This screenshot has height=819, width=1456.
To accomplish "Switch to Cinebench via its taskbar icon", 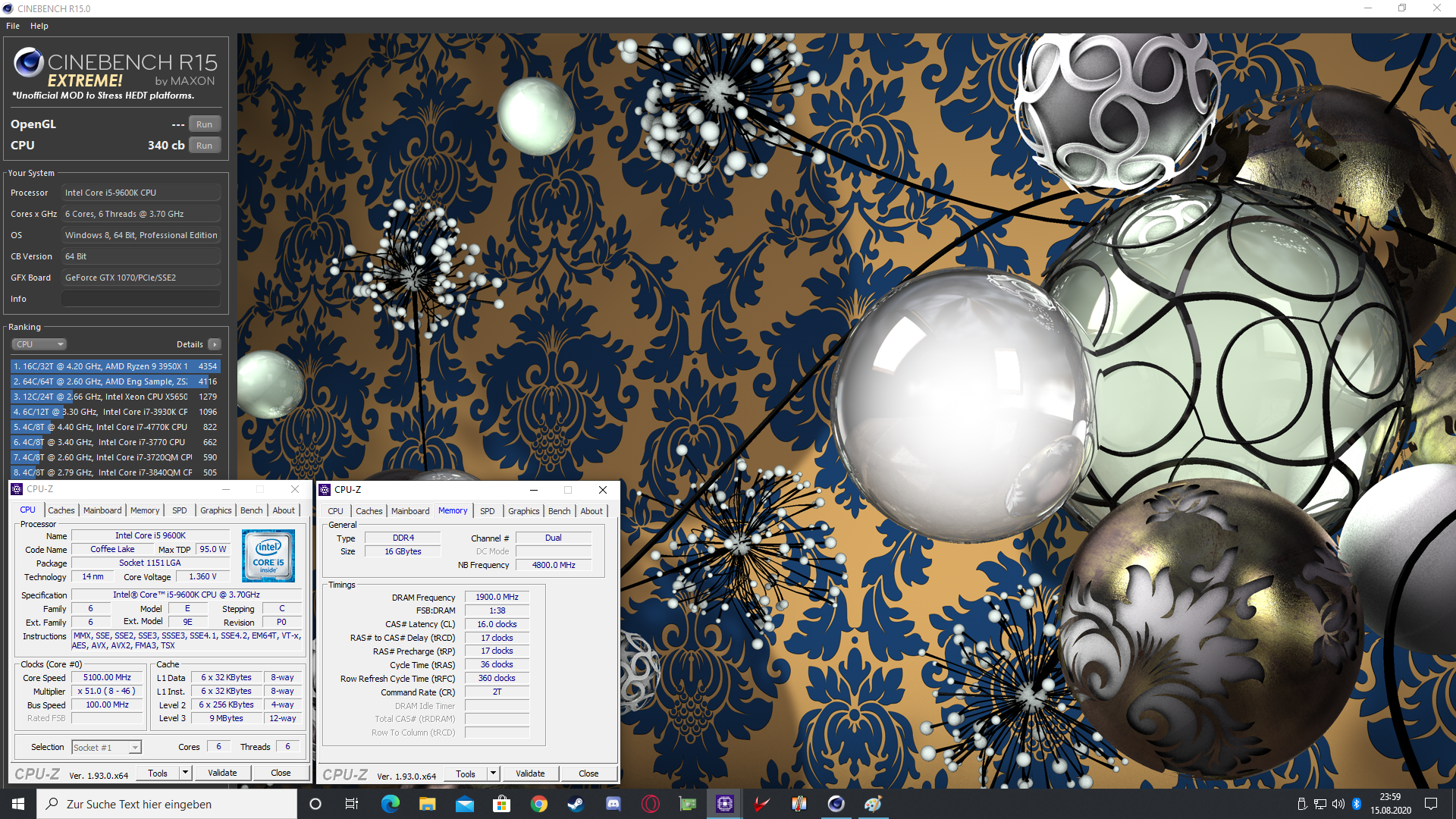I will [x=836, y=804].
